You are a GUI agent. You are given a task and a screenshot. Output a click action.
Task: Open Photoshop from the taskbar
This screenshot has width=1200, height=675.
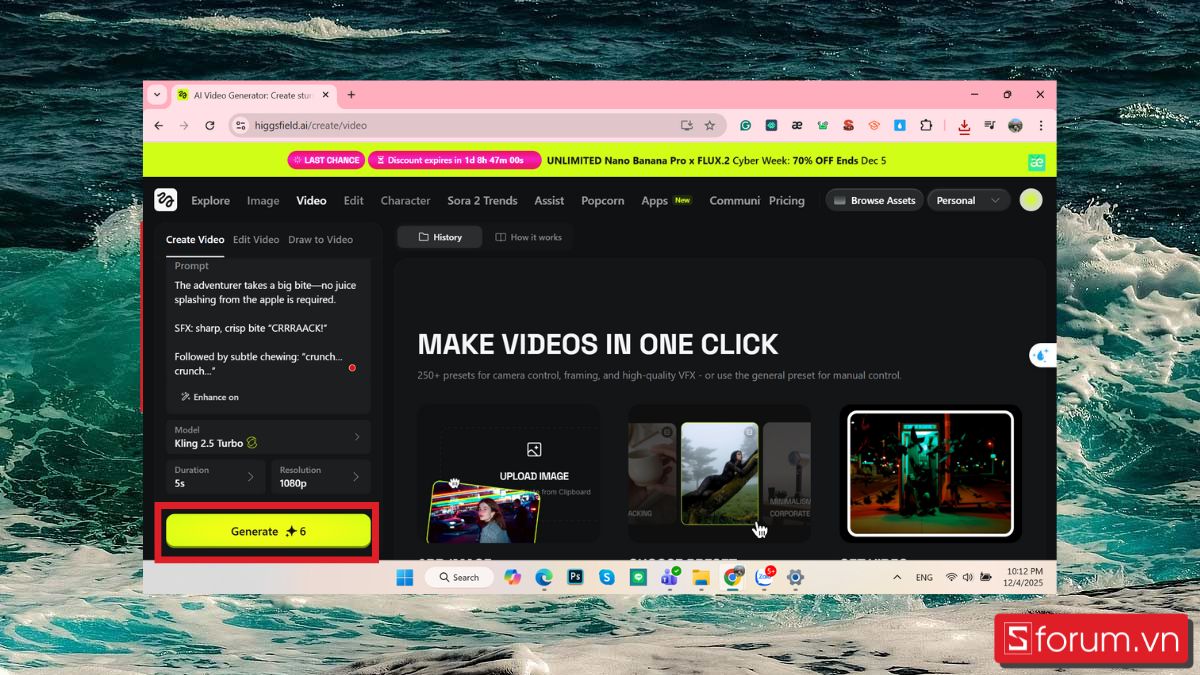coord(575,577)
